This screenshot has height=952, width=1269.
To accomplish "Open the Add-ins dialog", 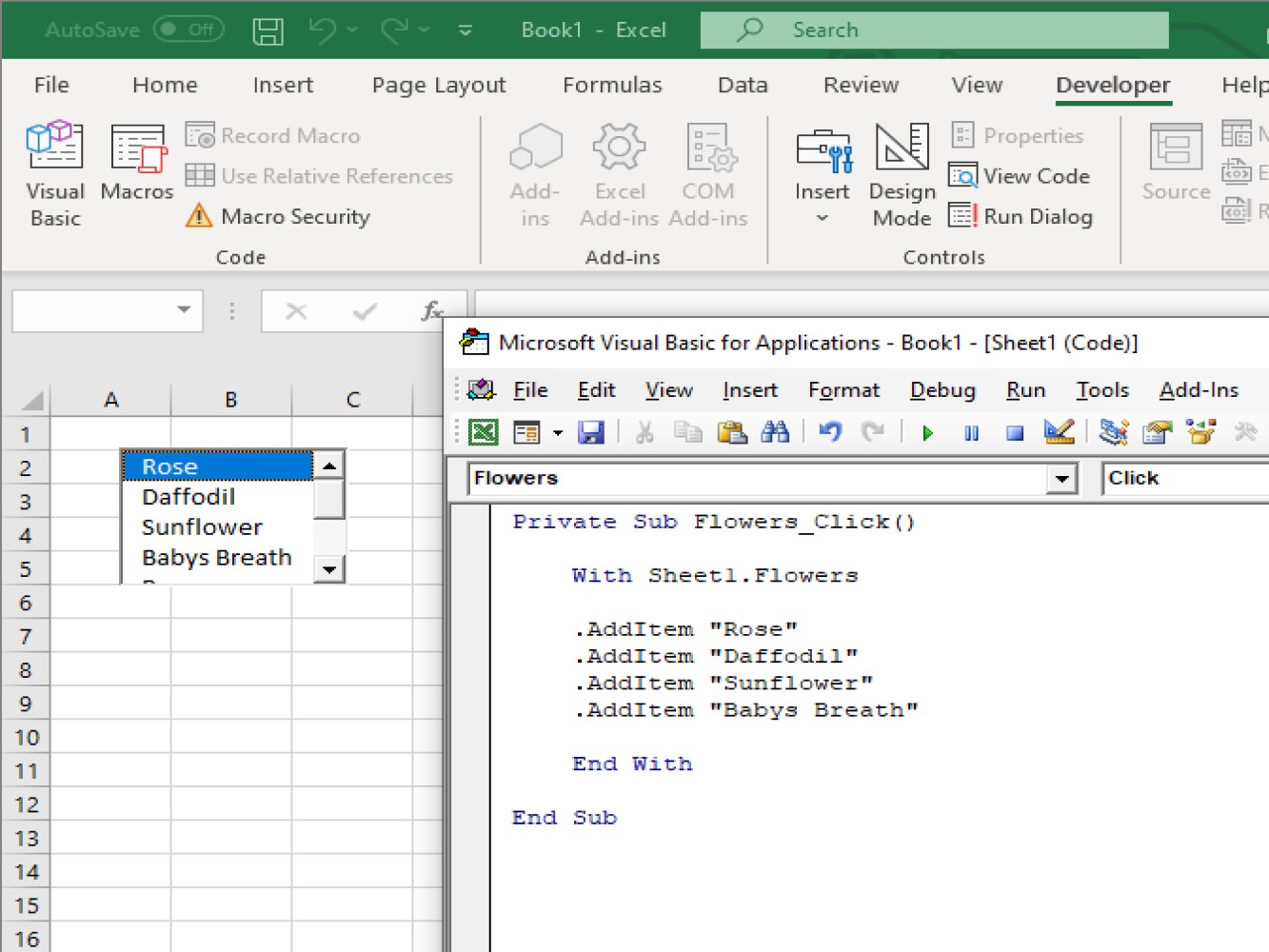I will click(x=535, y=175).
